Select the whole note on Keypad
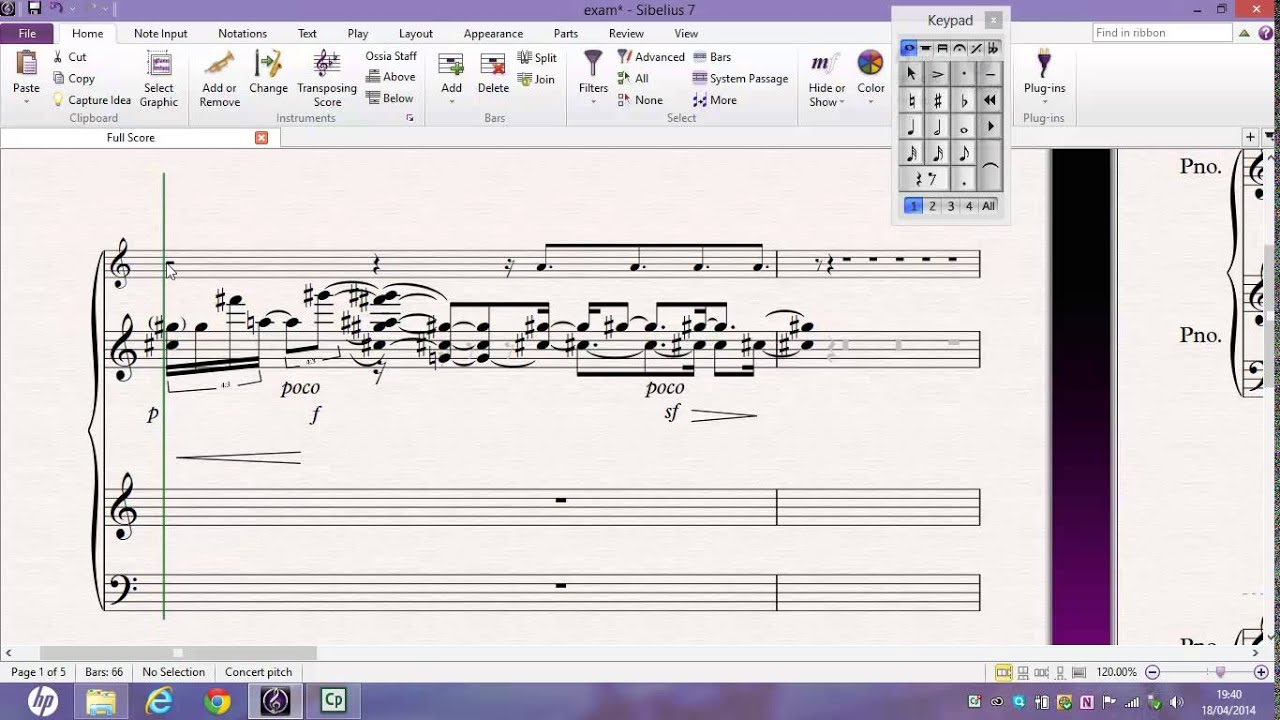Image resolution: width=1280 pixels, height=720 pixels. (964, 126)
